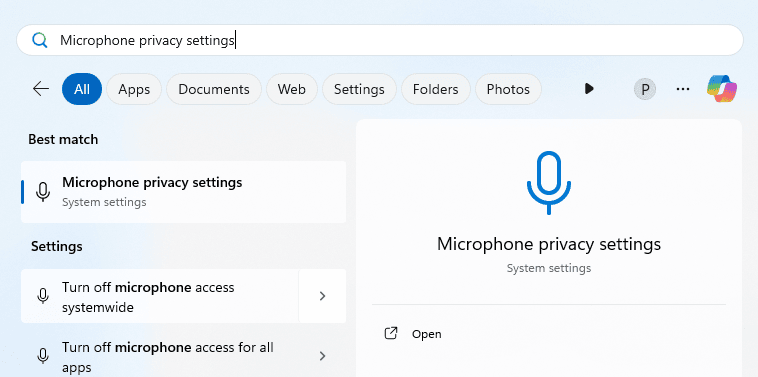Open Microphone privacy settings best match

tap(183, 192)
